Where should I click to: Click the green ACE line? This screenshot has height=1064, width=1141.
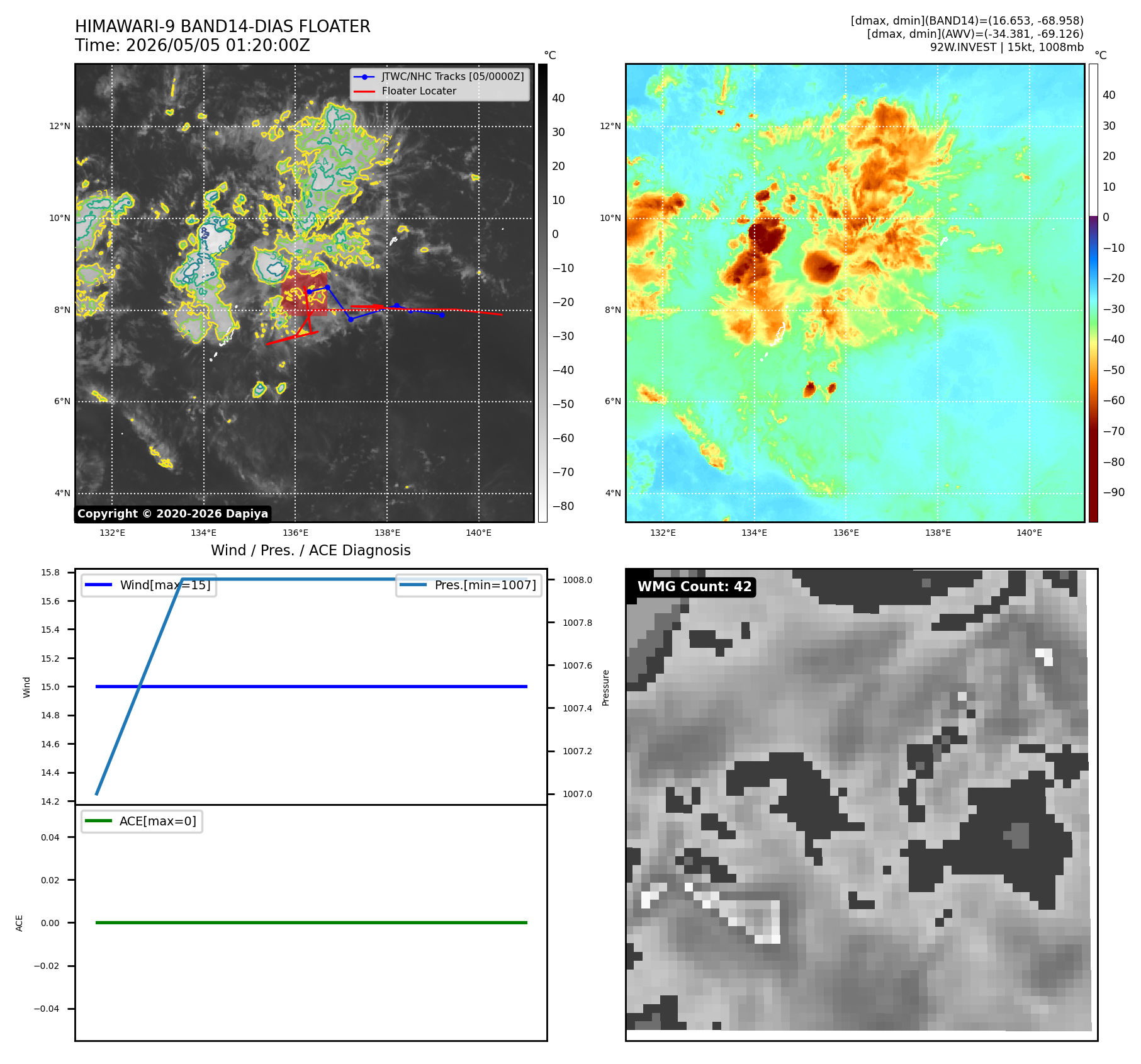tap(312, 922)
